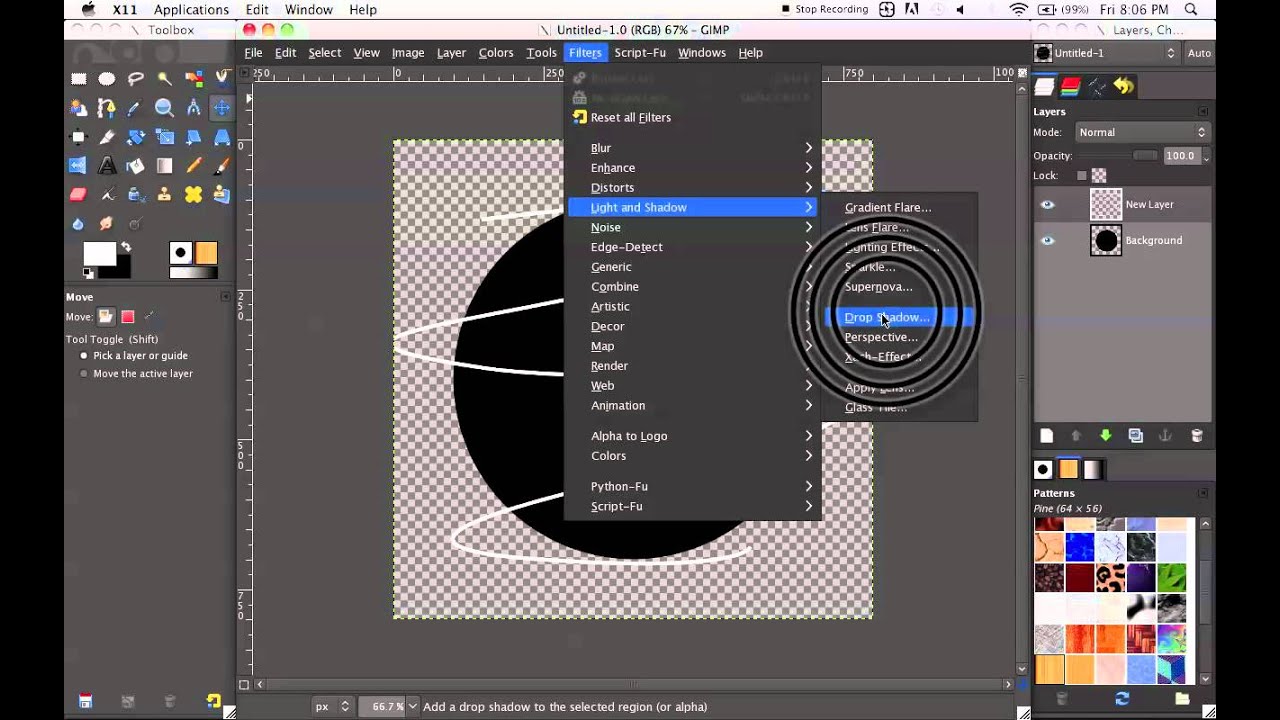This screenshot has width=1280, height=720.
Task: Select the Text tool
Action: click(107, 166)
